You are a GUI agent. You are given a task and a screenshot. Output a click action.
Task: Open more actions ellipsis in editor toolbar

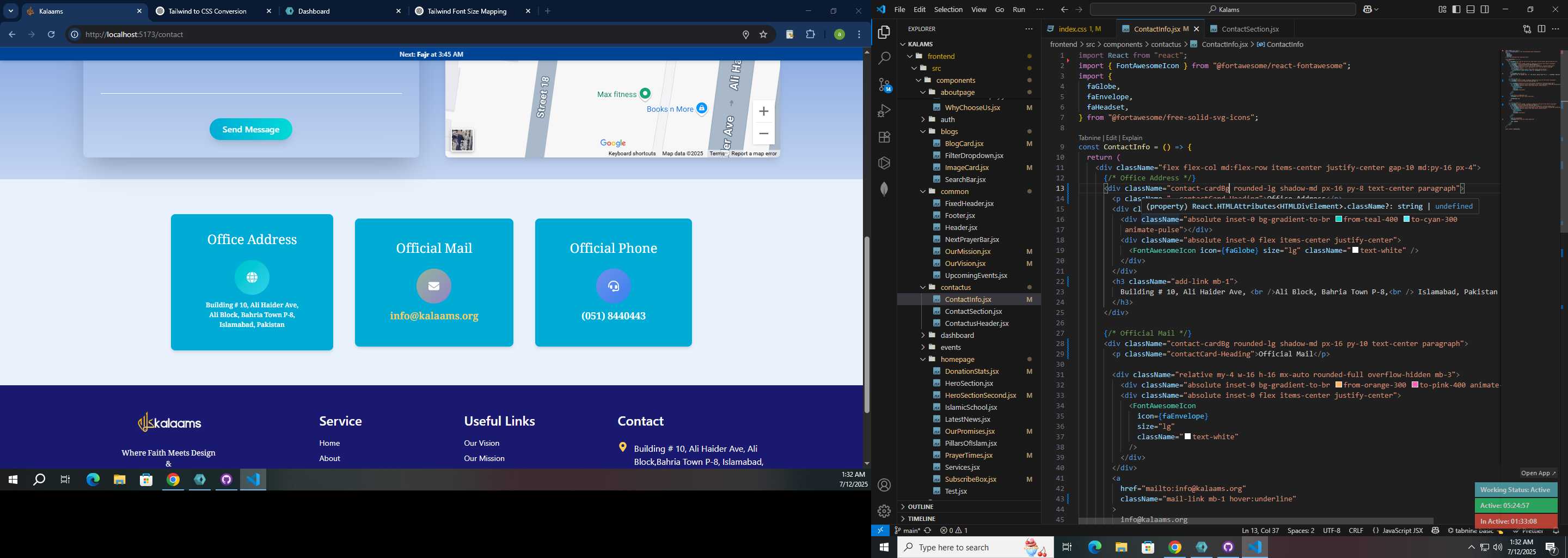(x=1555, y=29)
